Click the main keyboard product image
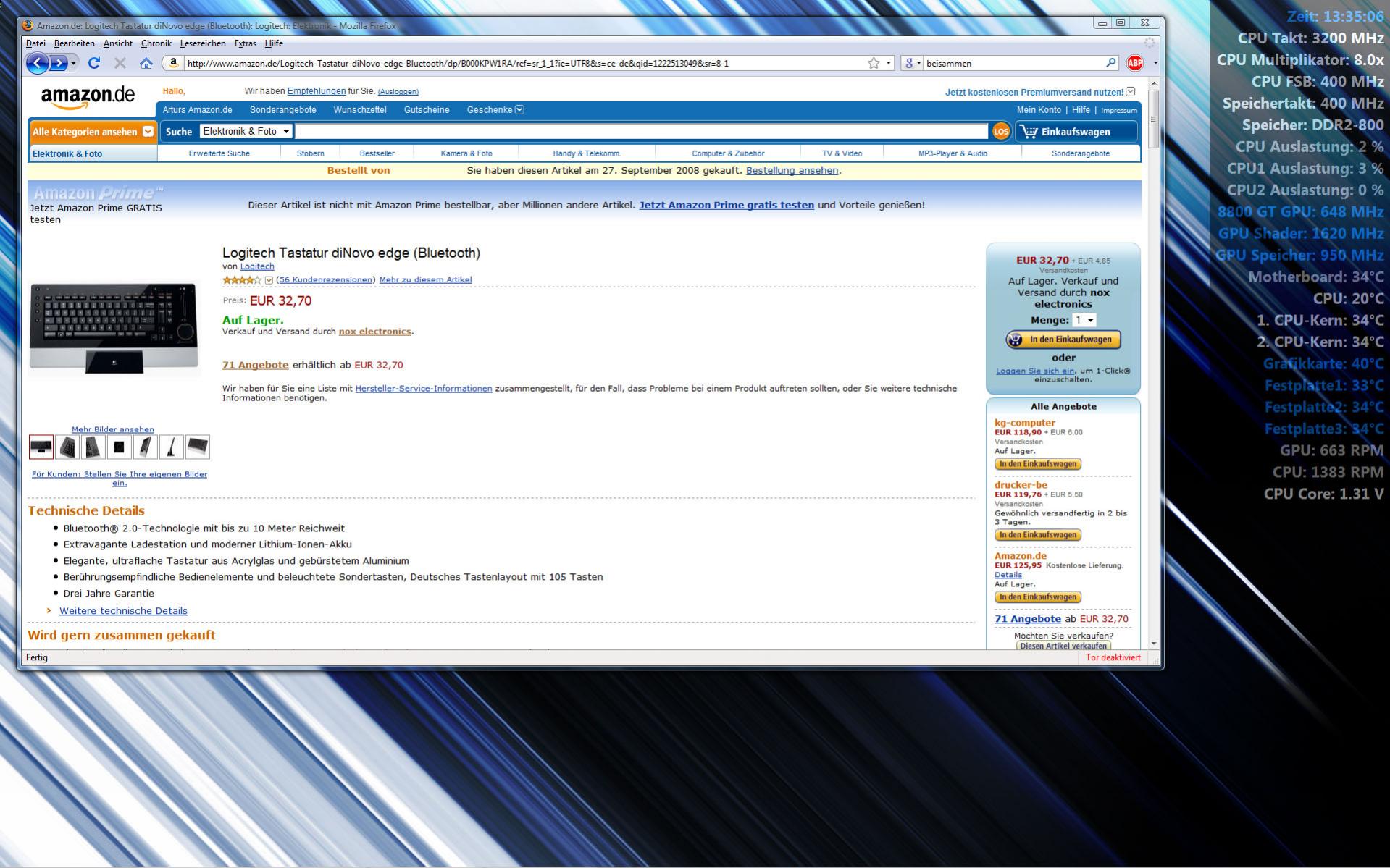This screenshot has width=1390, height=868. coord(114,327)
